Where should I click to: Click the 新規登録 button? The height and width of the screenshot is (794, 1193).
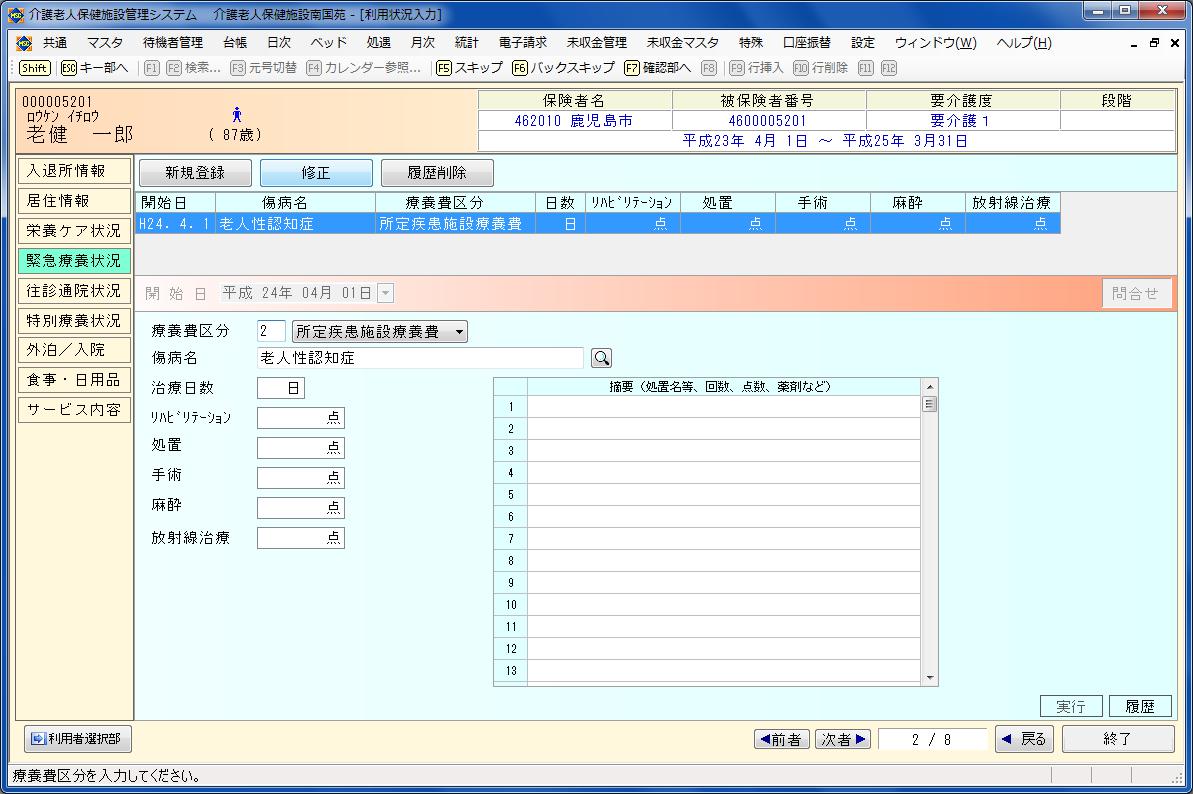pyautogui.click(x=195, y=173)
